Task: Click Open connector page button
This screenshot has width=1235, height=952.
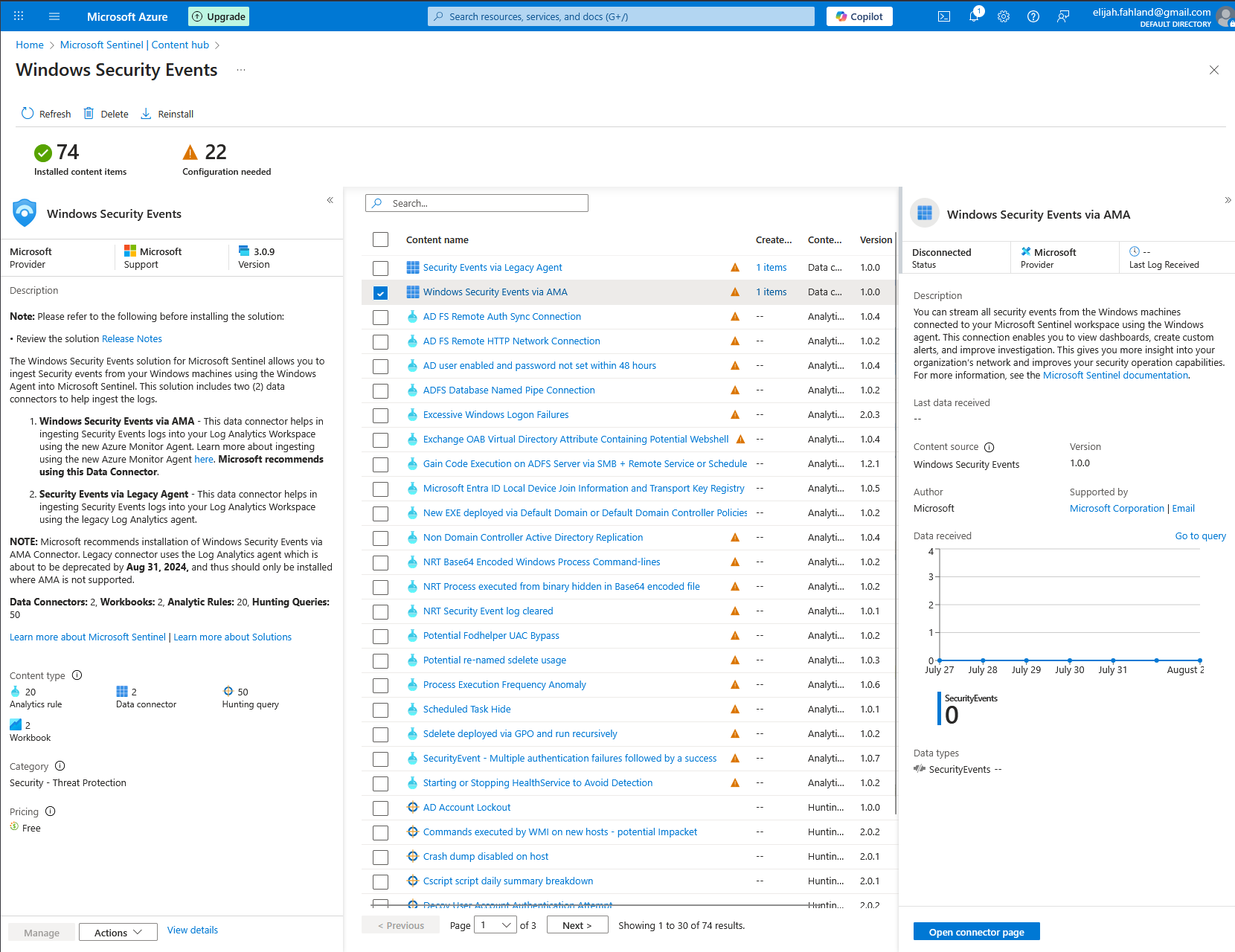Action: (x=976, y=932)
